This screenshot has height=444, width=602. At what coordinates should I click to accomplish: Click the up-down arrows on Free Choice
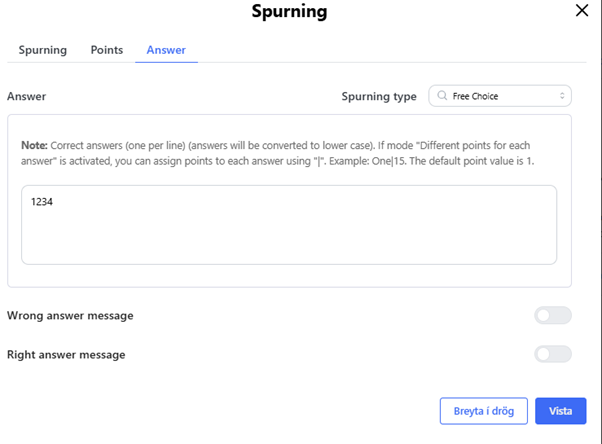coord(563,96)
